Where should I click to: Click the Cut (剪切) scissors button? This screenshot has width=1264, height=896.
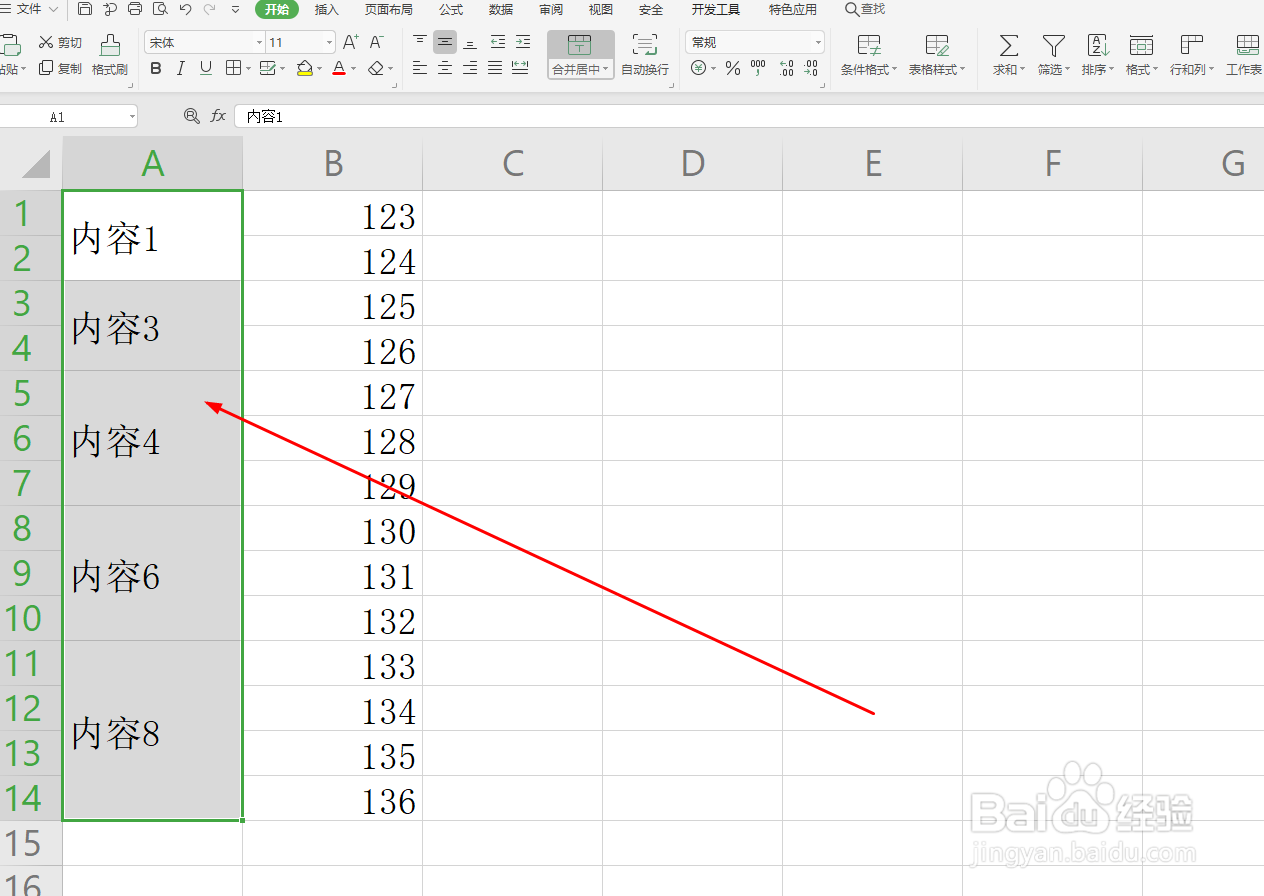coord(60,42)
